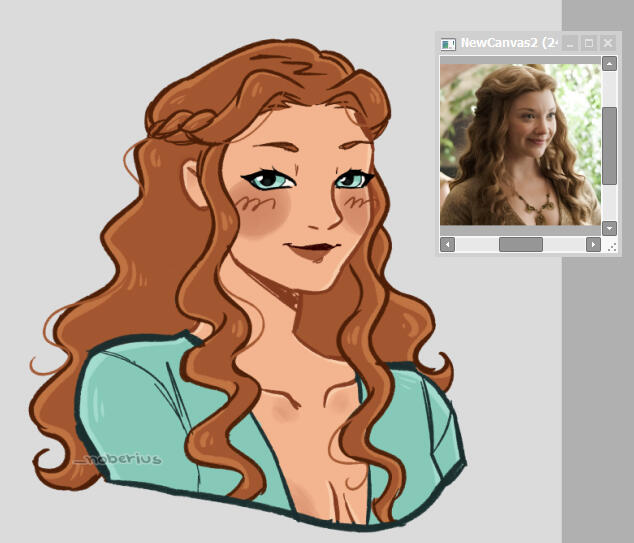The image size is (634, 543).
Task: Click the horizontal scrollbar thumb in NewCanvas2
Action: (x=520, y=244)
